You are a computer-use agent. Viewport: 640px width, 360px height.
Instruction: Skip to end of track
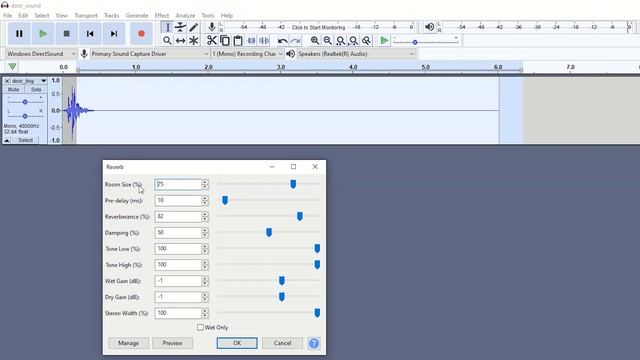(x=114, y=33)
